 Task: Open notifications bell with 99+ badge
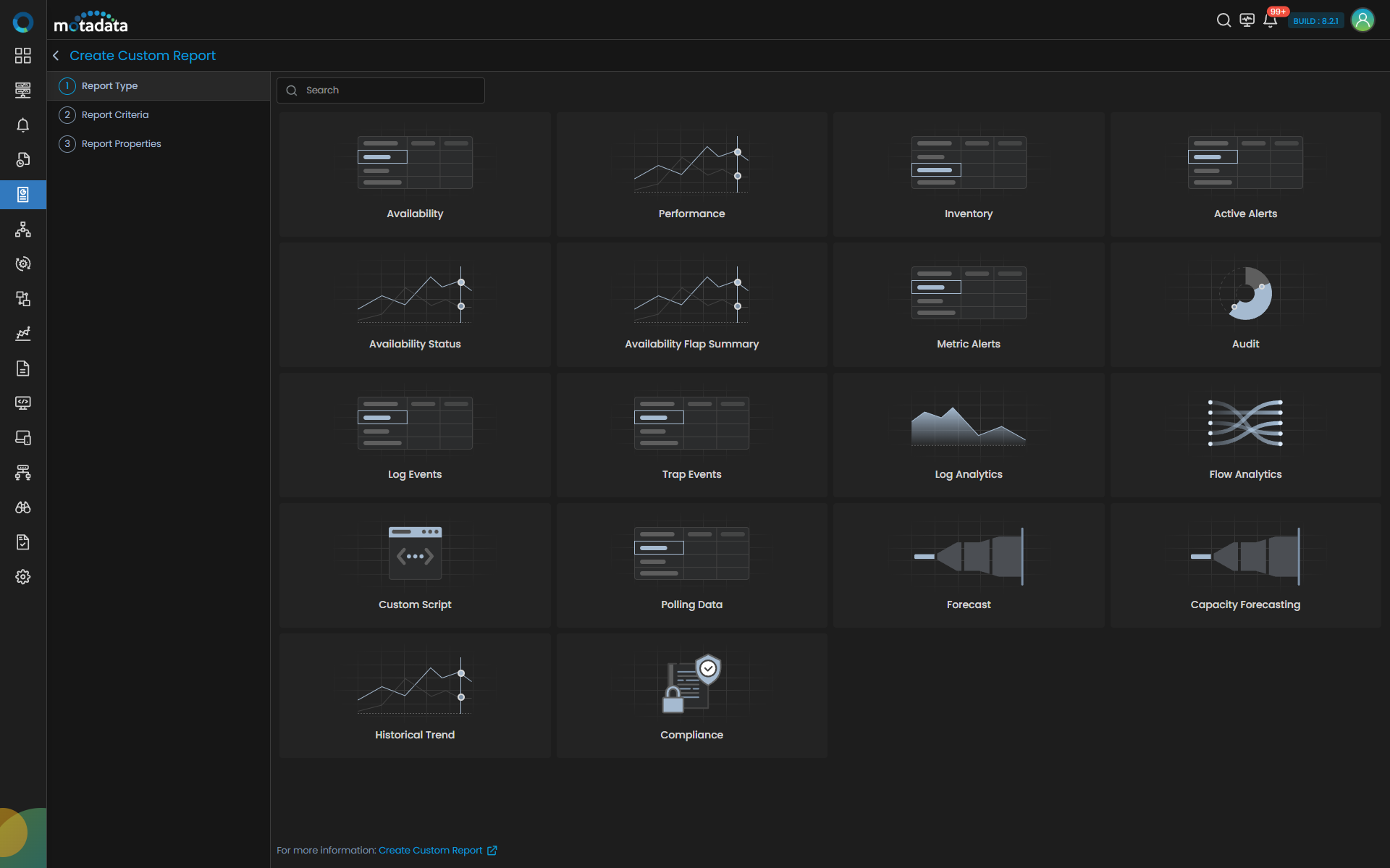tap(1271, 20)
